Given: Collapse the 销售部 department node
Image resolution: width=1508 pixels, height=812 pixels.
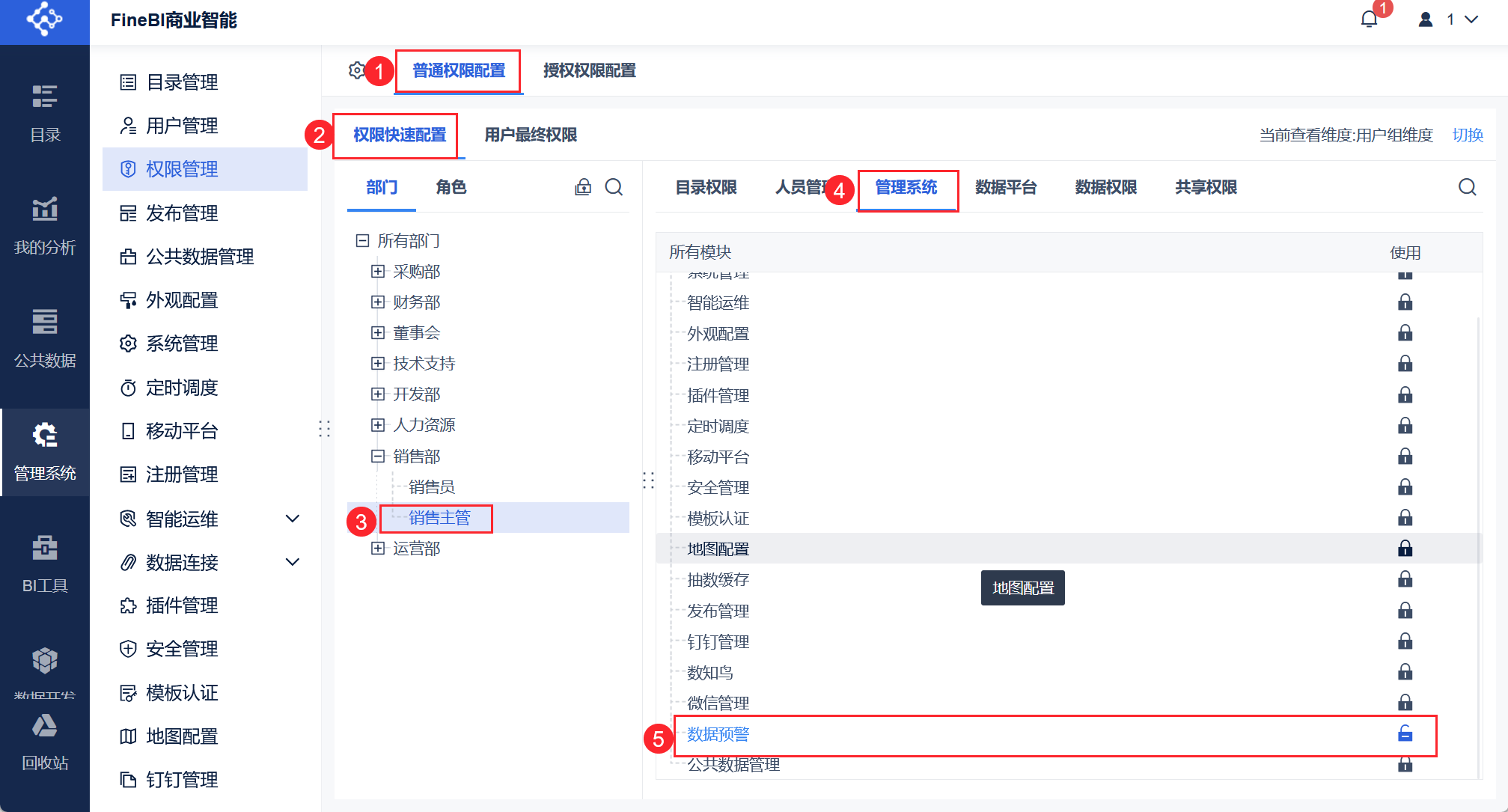Looking at the screenshot, I should pyautogui.click(x=378, y=456).
